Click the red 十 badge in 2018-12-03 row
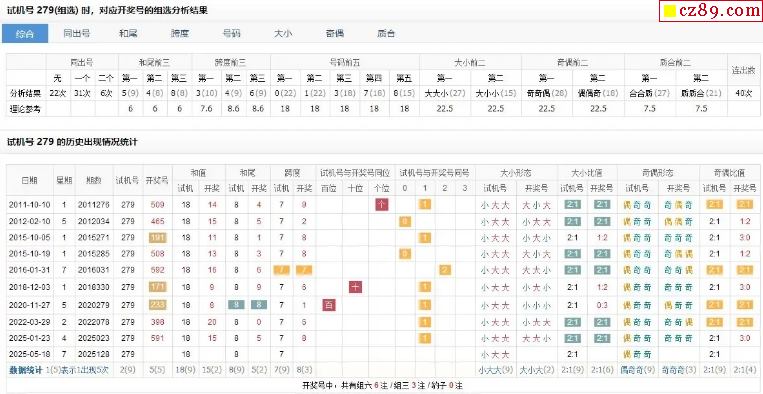The height and width of the screenshot is (394, 763). (355, 287)
